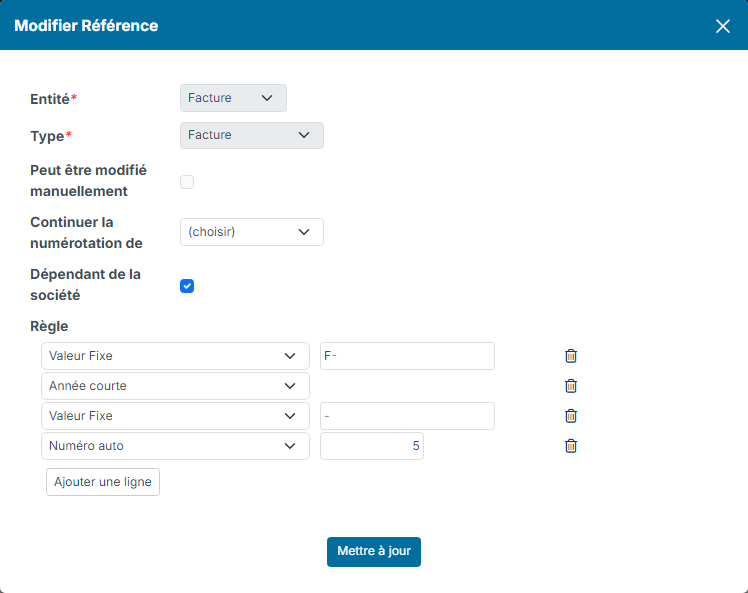
Task: Open the Numéro auto rule dropdown
Action: (176, 446)
